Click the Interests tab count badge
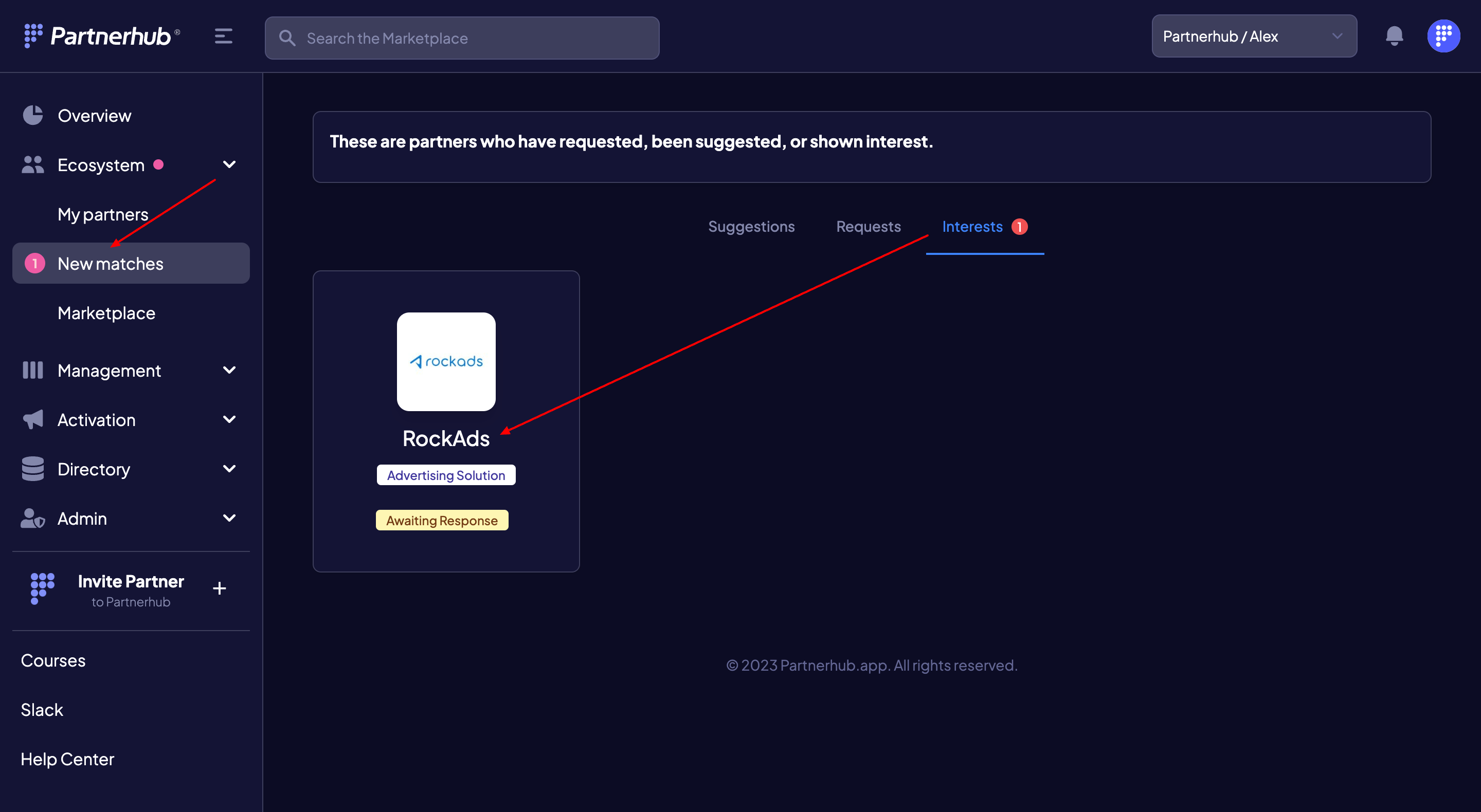Image resolution: width=1481 pixels, height=812 pixels. click(x=1019, y=227)
